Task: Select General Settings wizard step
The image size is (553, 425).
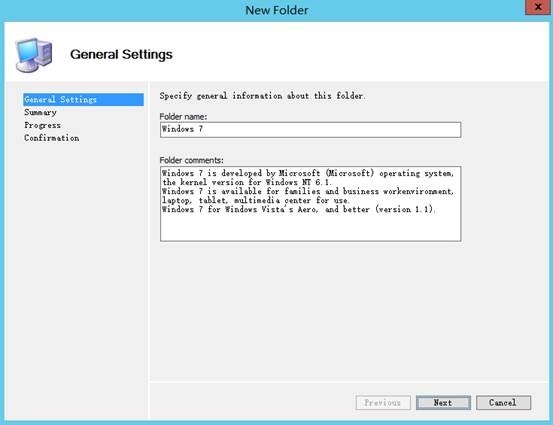Action: (x=83, y=99)
